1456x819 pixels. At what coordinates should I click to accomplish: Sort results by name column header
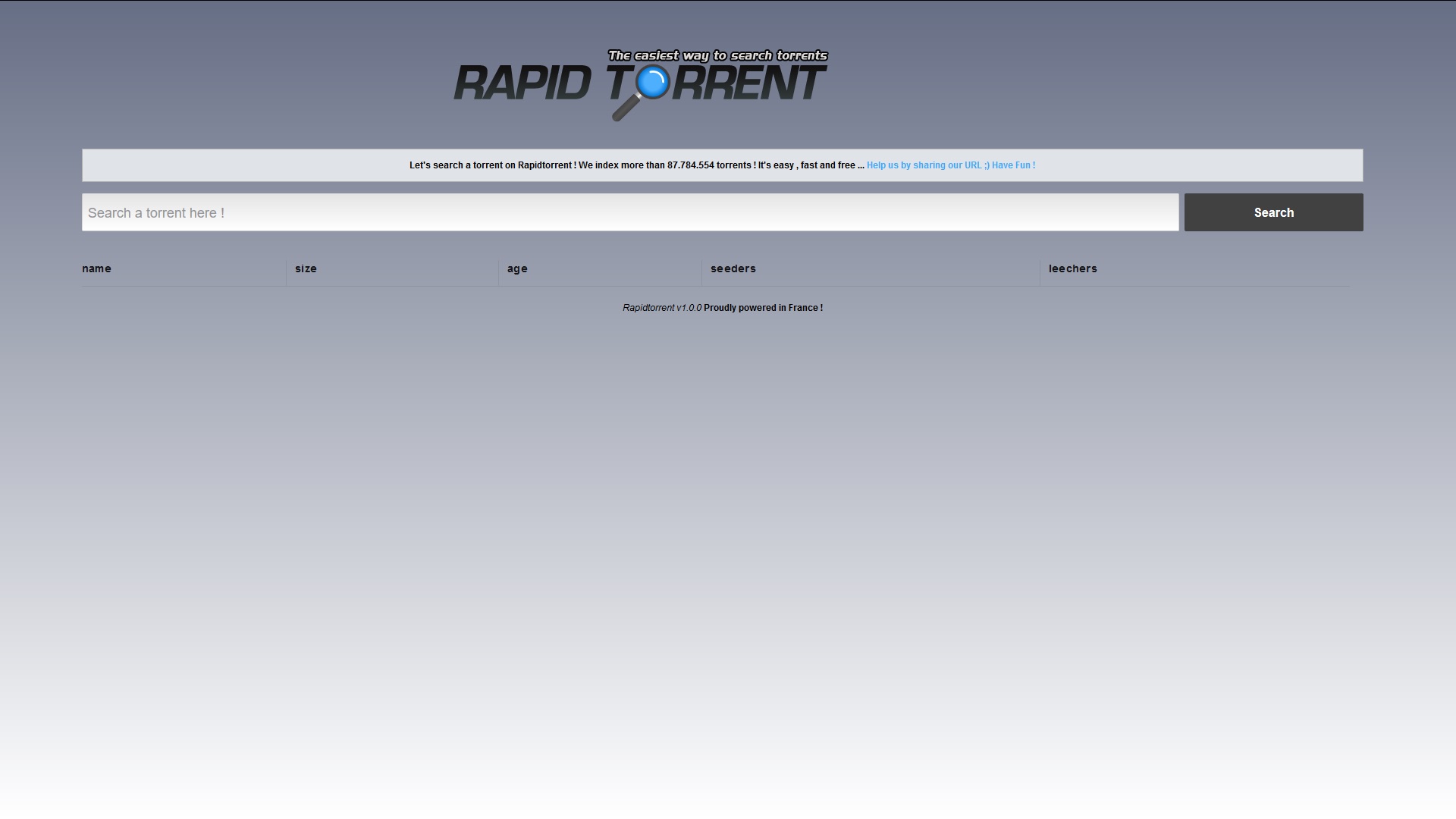coord(96,268)
